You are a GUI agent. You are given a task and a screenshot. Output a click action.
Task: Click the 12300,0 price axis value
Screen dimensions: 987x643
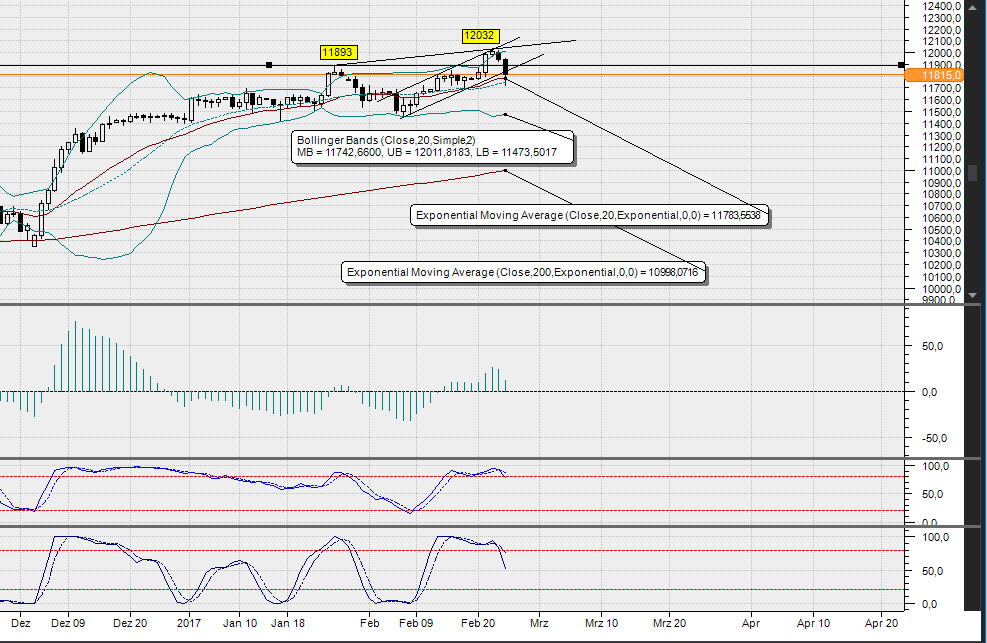(x=942, y=18)
